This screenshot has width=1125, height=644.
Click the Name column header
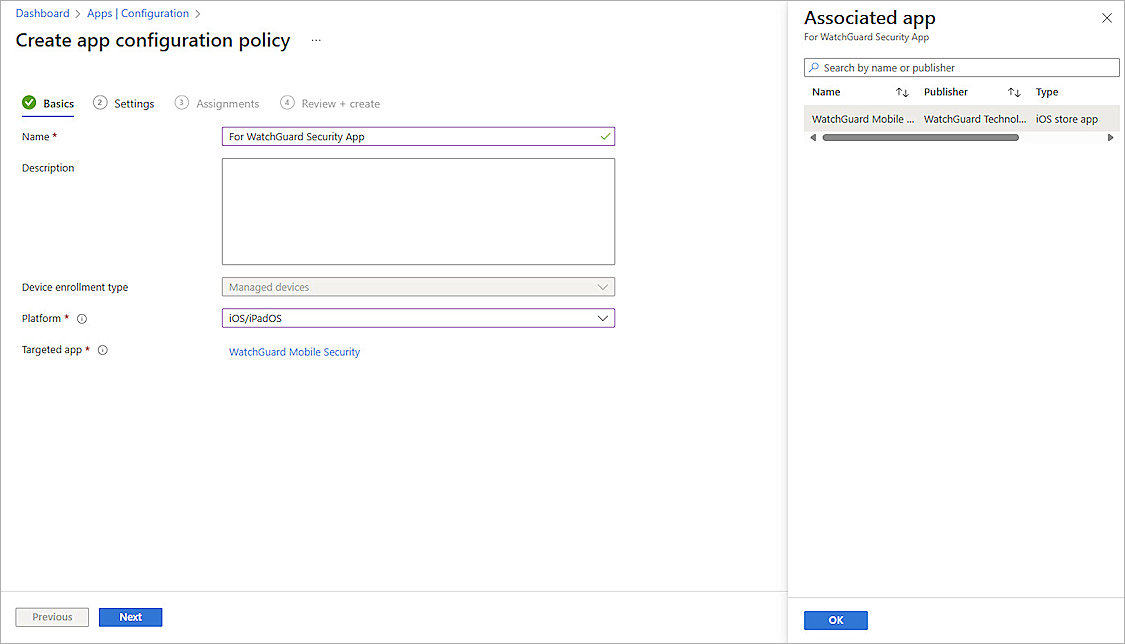[x=826, y=92]
